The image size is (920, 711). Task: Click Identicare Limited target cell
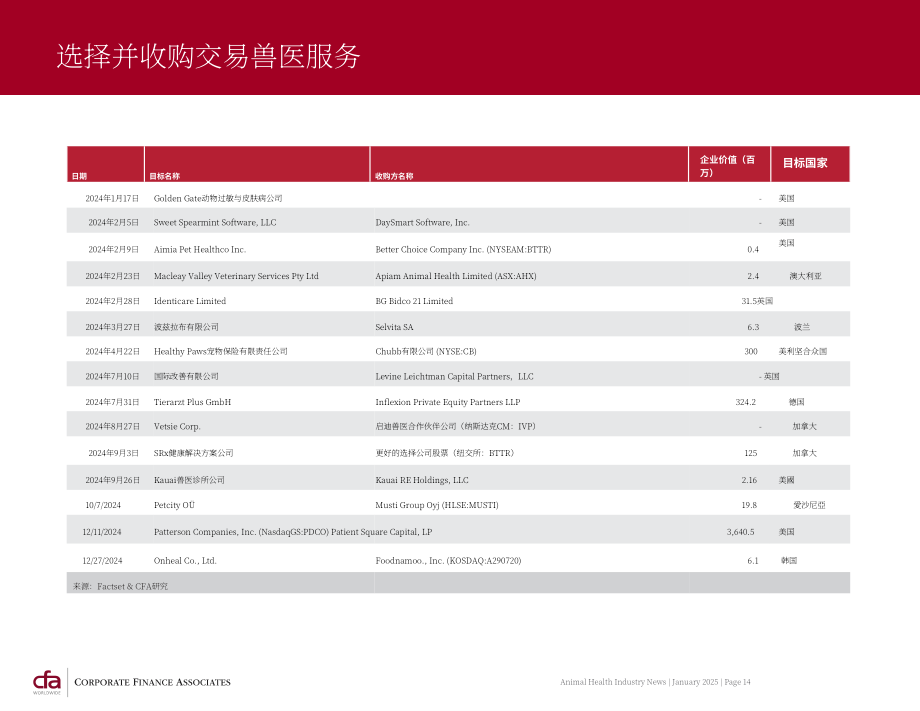coord(190,301)
